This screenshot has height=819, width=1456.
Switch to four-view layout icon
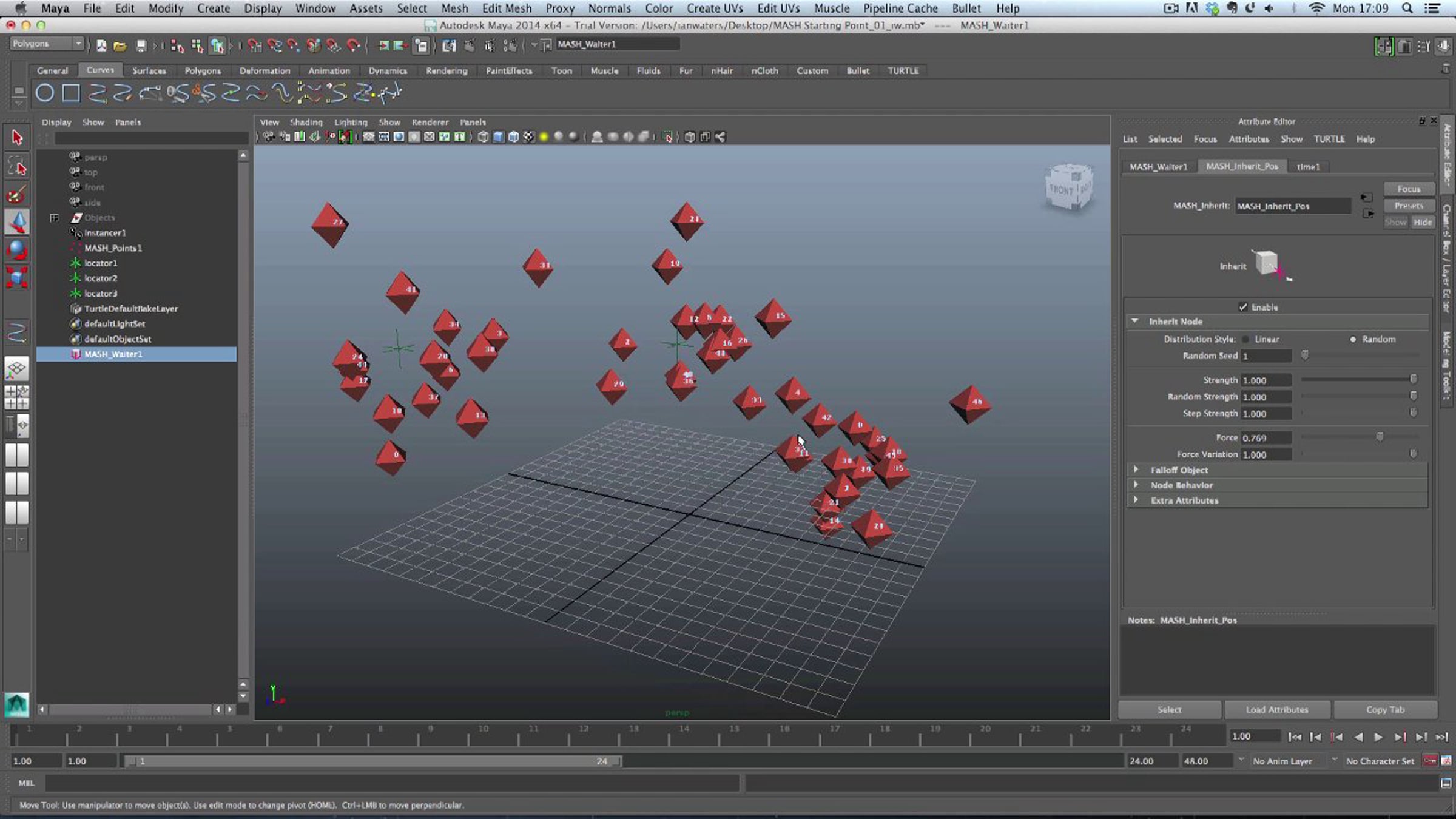(x=17, y=397)
